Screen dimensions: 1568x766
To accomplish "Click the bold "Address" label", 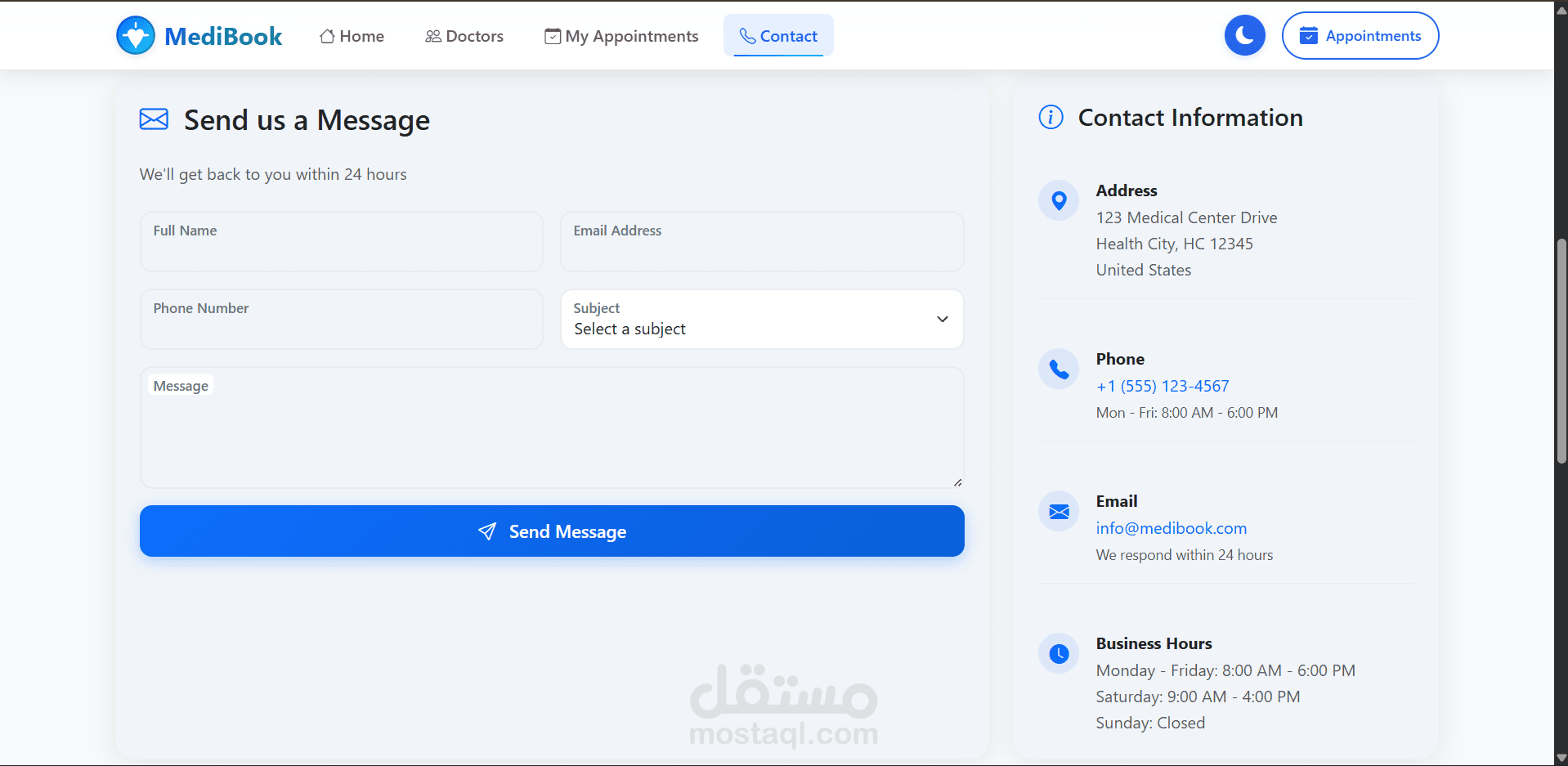I will [x=1127, y=190].
